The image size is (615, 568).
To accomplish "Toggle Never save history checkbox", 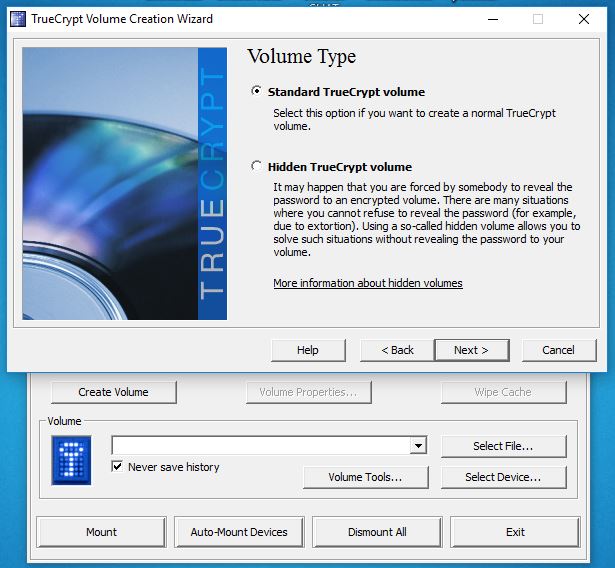I will (x=117, y=466).
